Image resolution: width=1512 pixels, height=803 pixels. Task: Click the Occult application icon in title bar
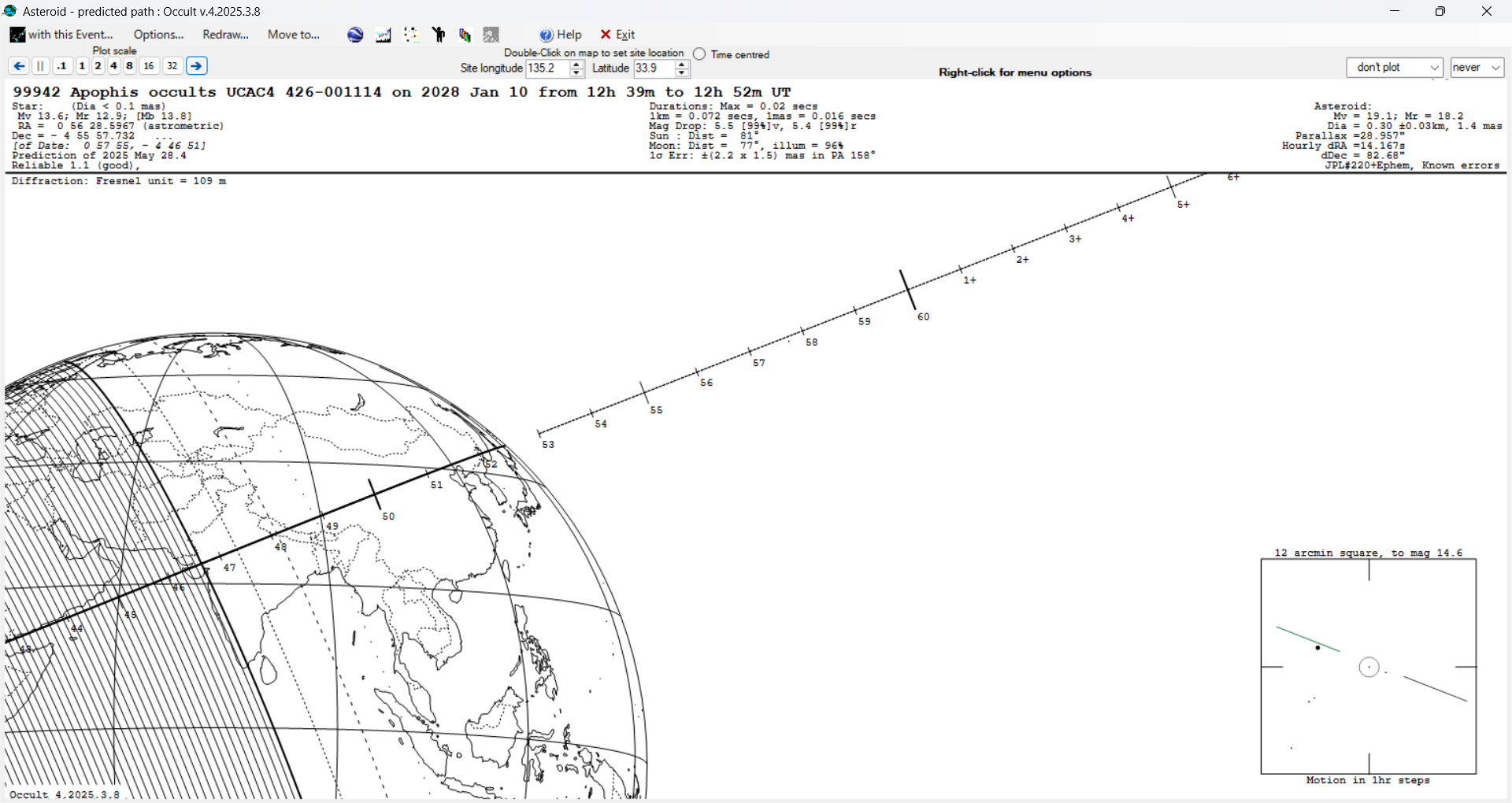[10, 11]
